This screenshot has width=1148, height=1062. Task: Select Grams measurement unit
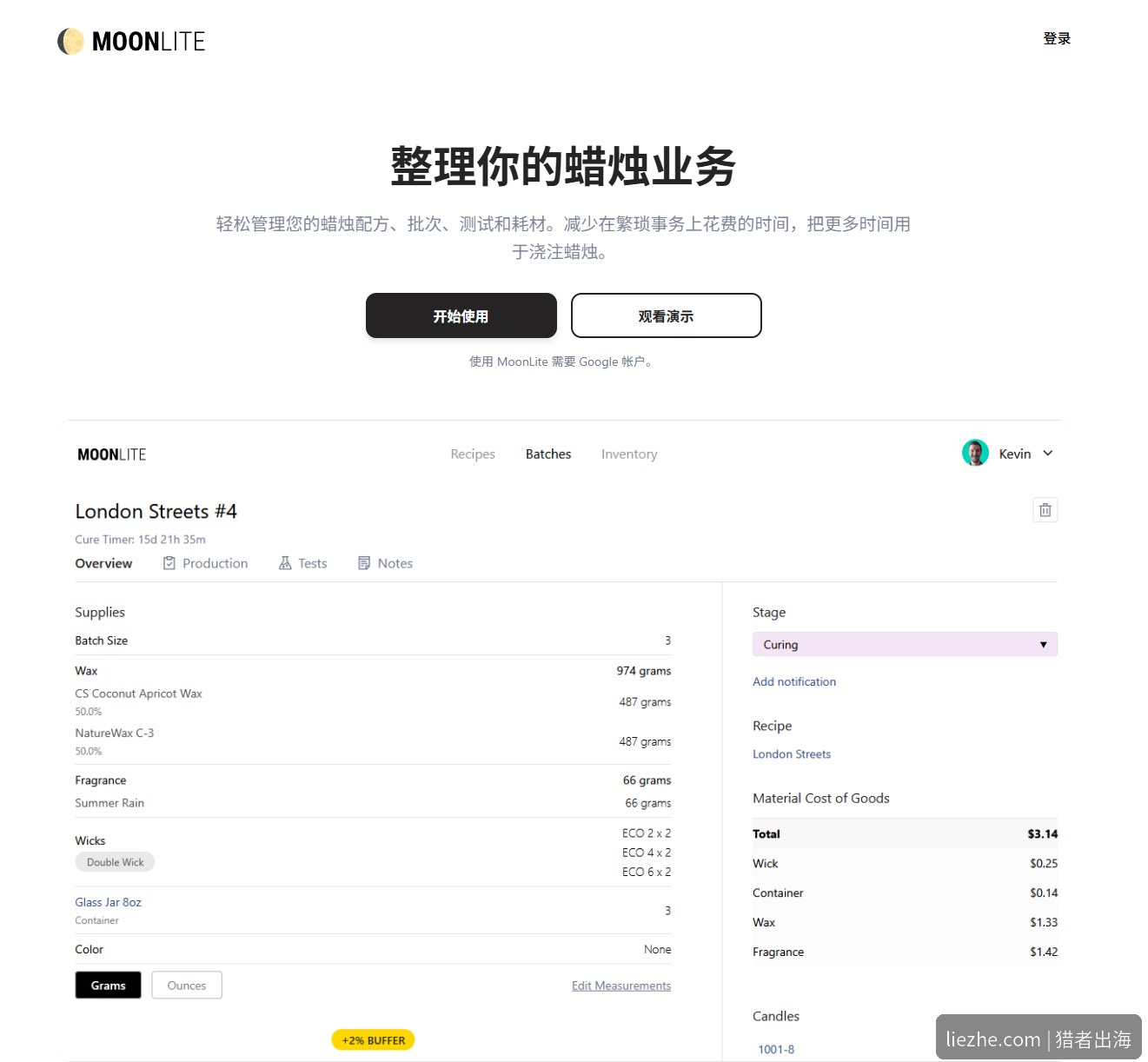pos(108,985)
